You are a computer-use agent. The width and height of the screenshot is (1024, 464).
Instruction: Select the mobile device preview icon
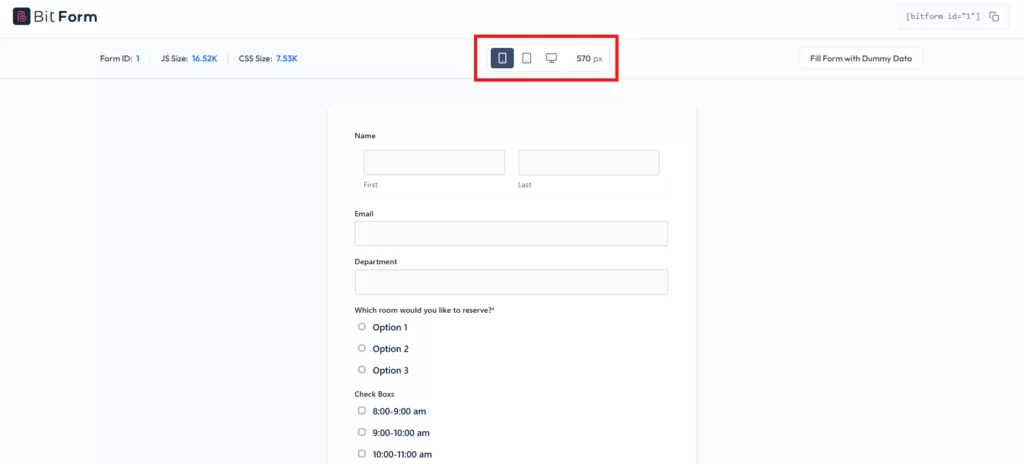pos(502,58)
